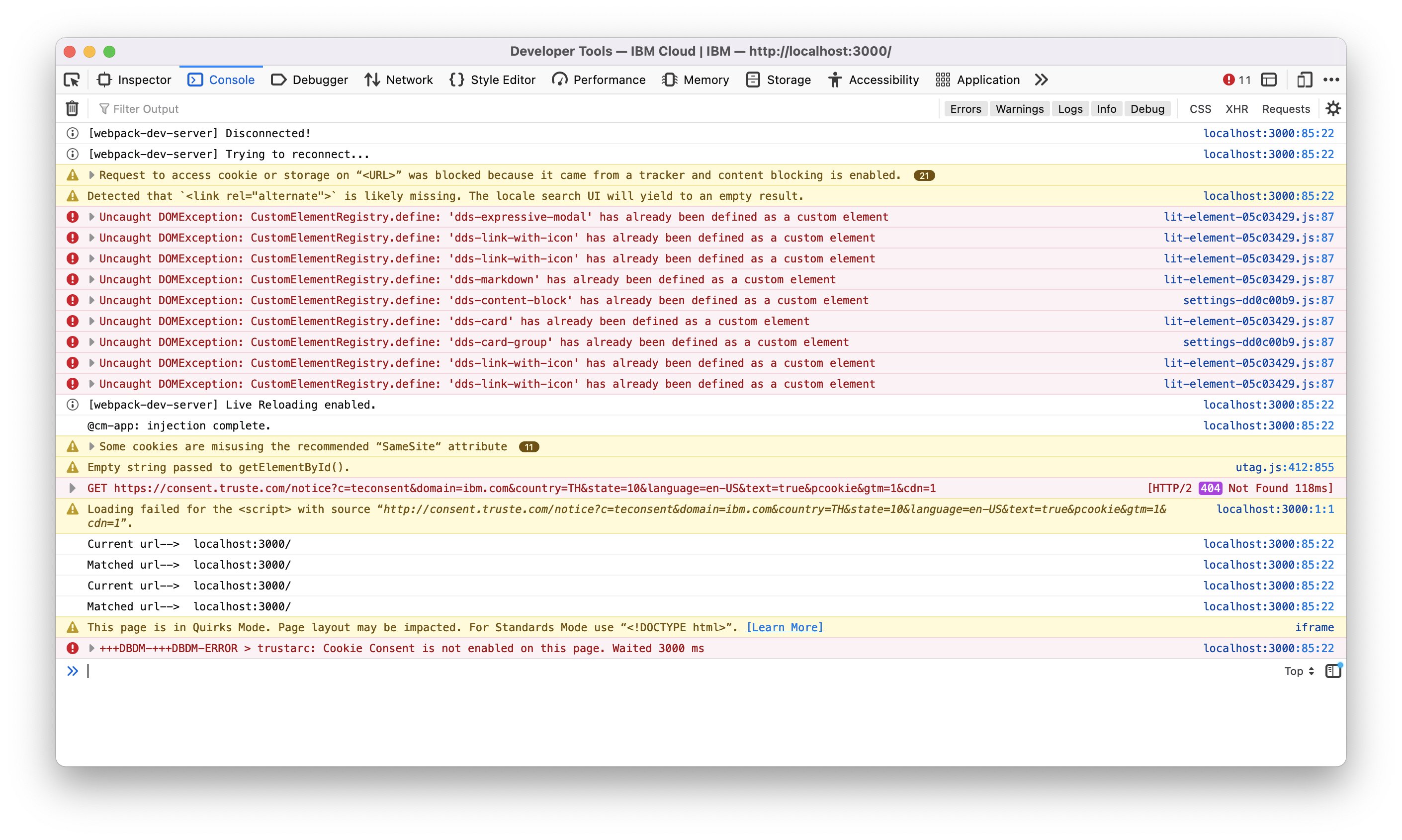The image size is (1402, 840).
Task: Click the red error count badge showing 11
Action: point(1237,80)
